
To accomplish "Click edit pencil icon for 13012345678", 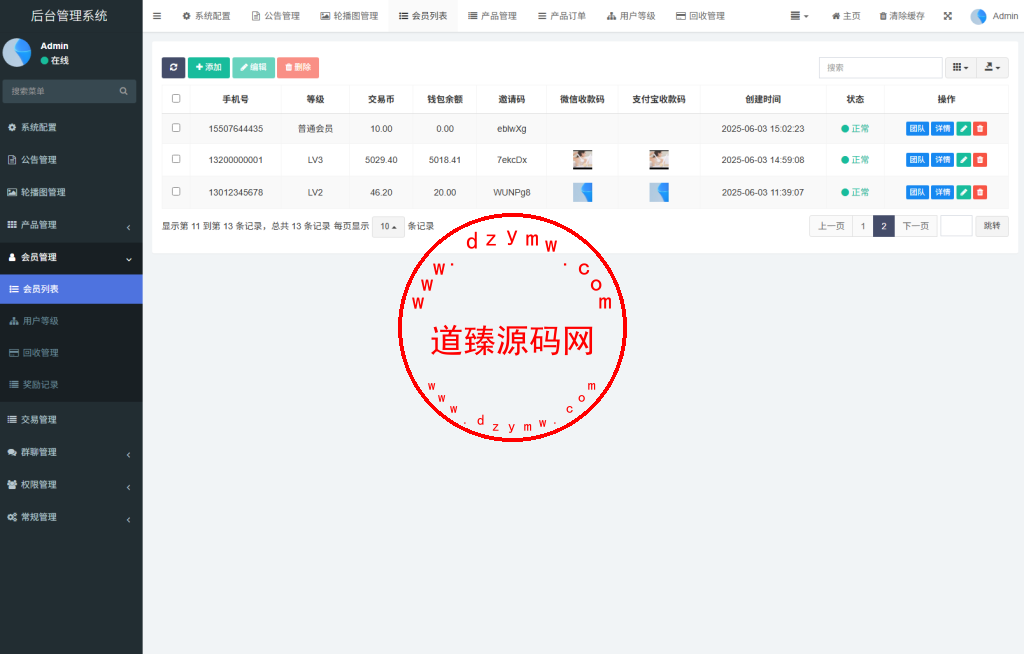I will (963, 192).
